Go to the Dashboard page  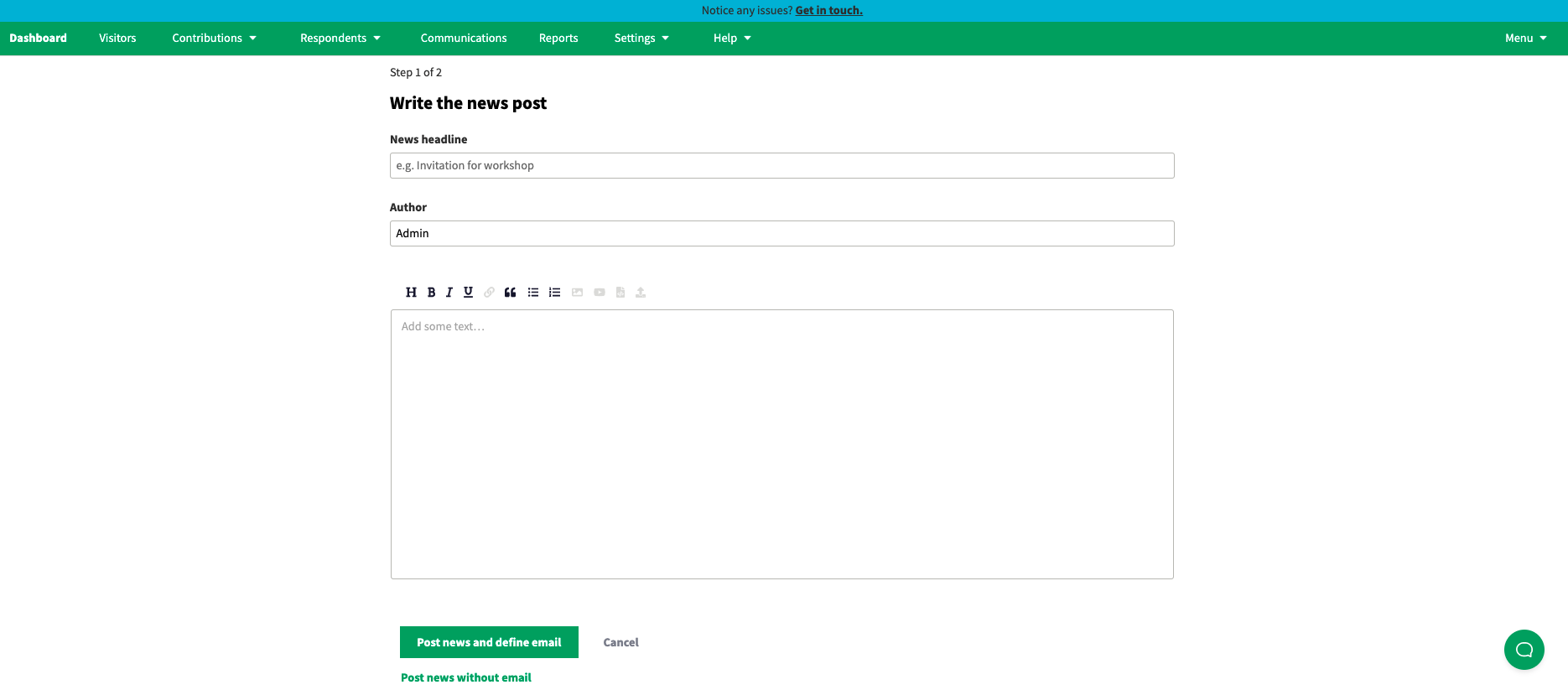[39, 39]
